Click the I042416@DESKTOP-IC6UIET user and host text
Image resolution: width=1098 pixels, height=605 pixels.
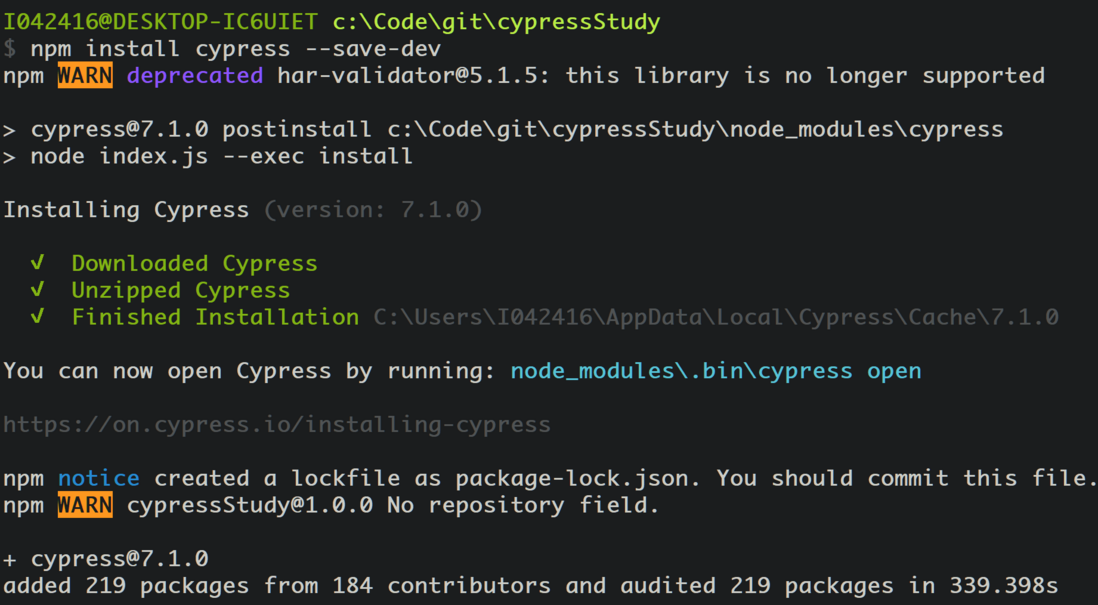tap(160, 22)
